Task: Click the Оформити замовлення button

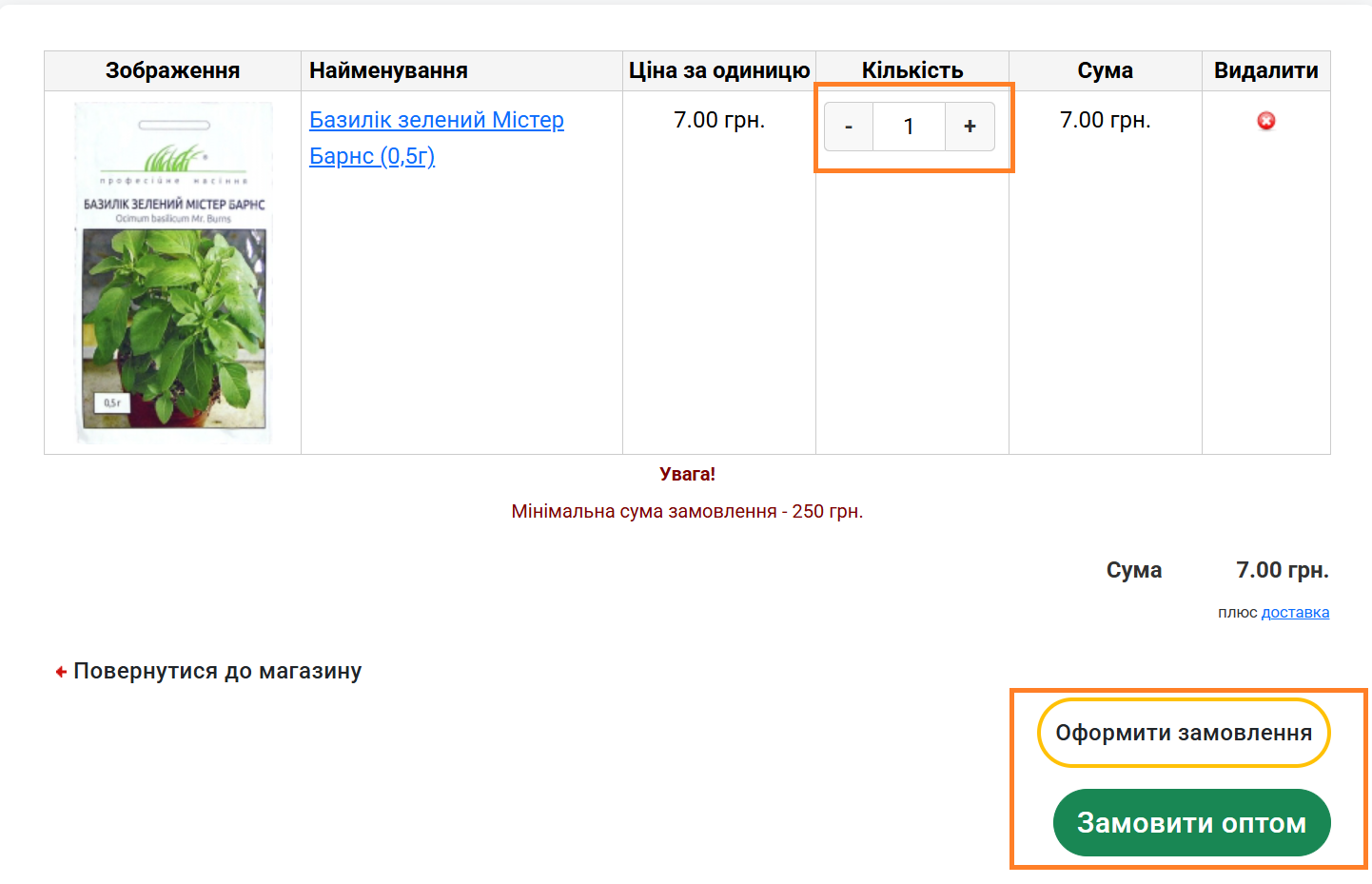Action: [1184, 733]
